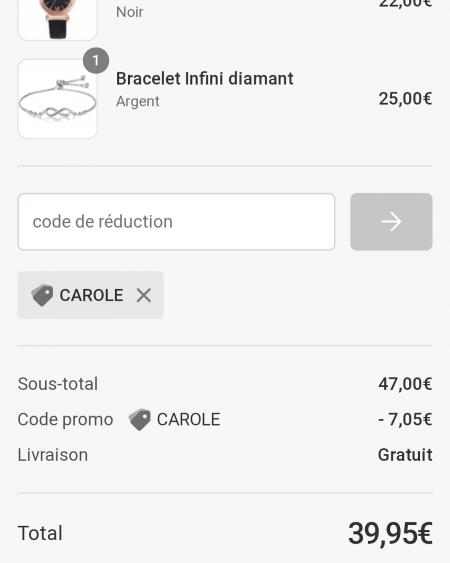Click the tag icon in the CAROLE chip
This screenshot has width=450, height=563.
pyautogui.click(x=42, y=295)
